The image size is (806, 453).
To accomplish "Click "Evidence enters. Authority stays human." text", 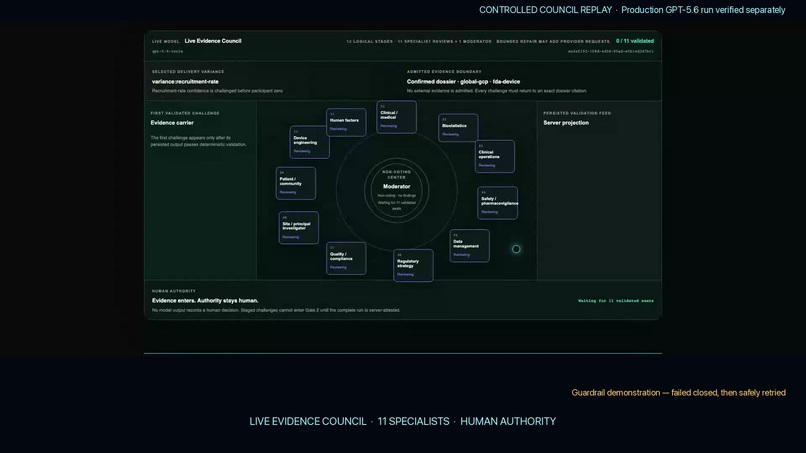I will coord(205,301).
